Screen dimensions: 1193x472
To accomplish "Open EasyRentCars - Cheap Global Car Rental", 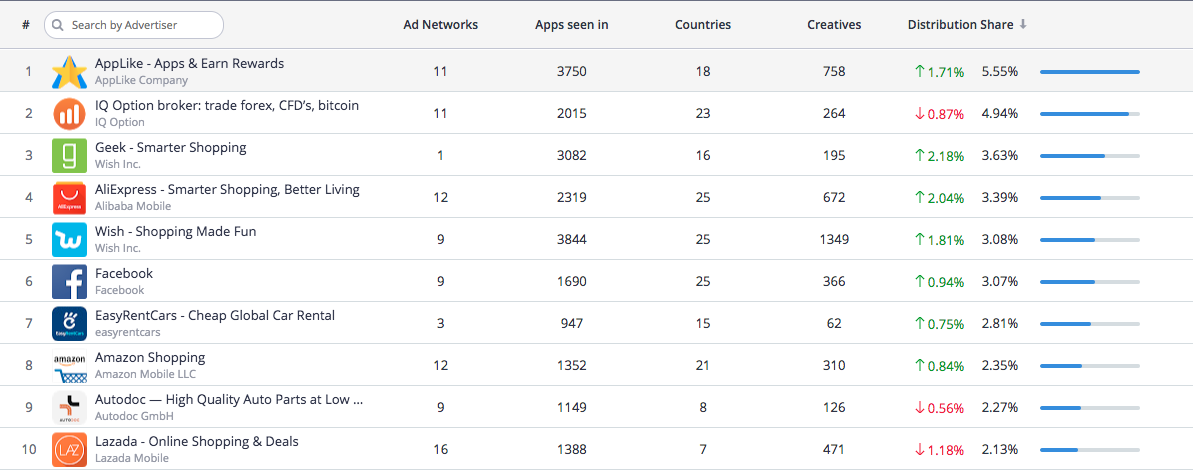I will [215, 315].
